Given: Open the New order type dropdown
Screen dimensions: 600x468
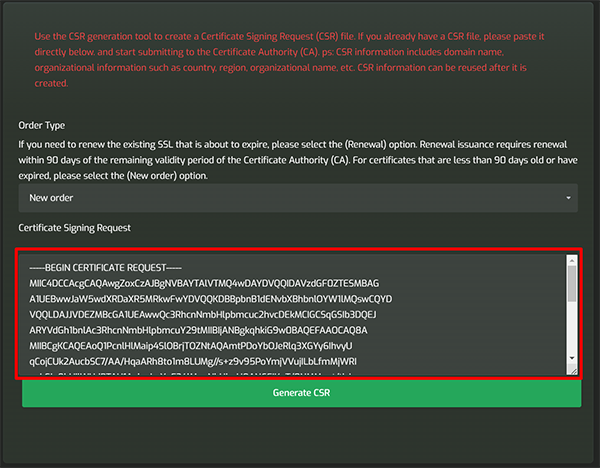Looking at the screenshot, I should [x=298, y=198].
